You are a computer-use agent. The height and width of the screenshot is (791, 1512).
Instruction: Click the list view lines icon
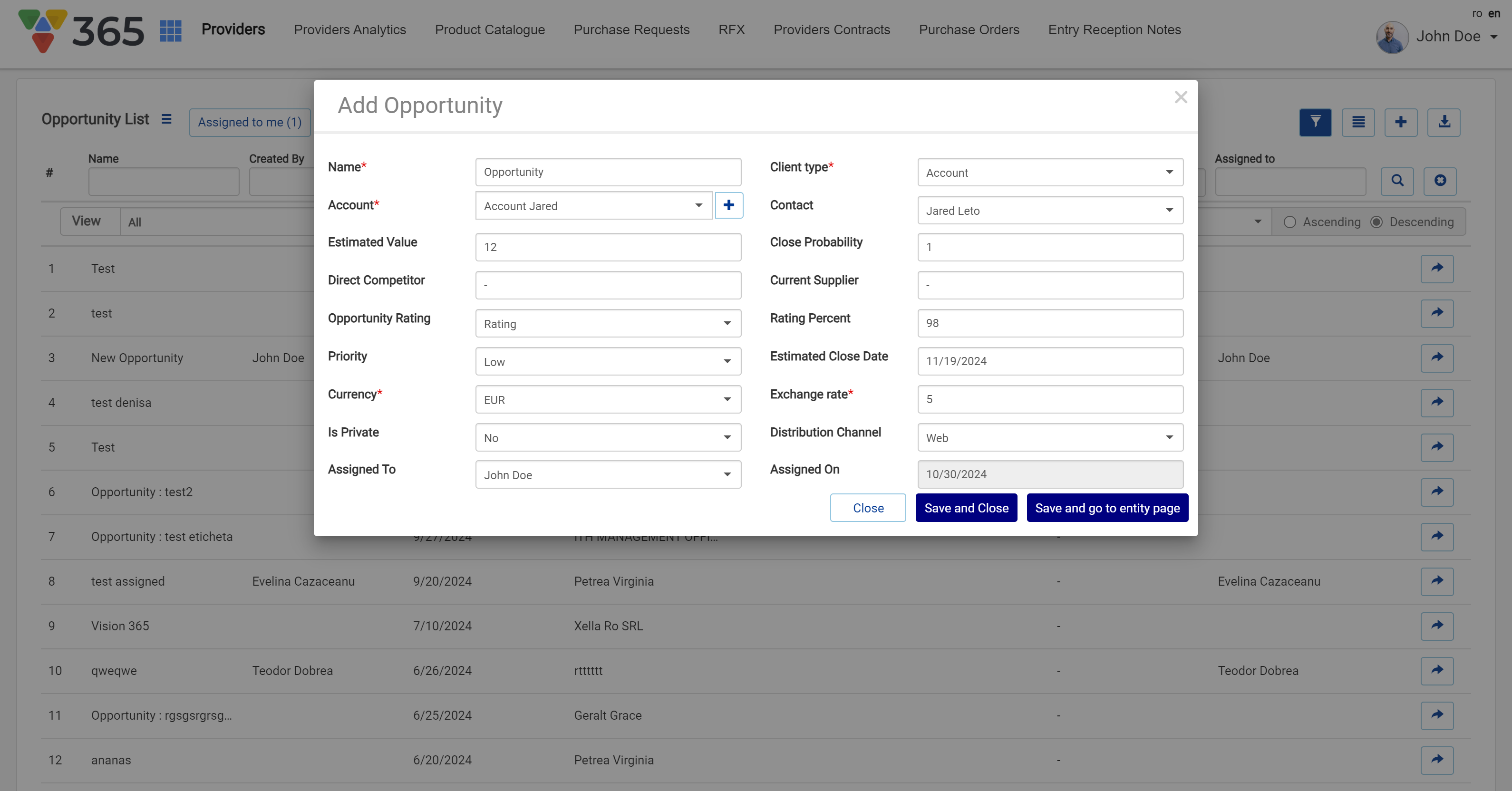(x=1357, y=122)
